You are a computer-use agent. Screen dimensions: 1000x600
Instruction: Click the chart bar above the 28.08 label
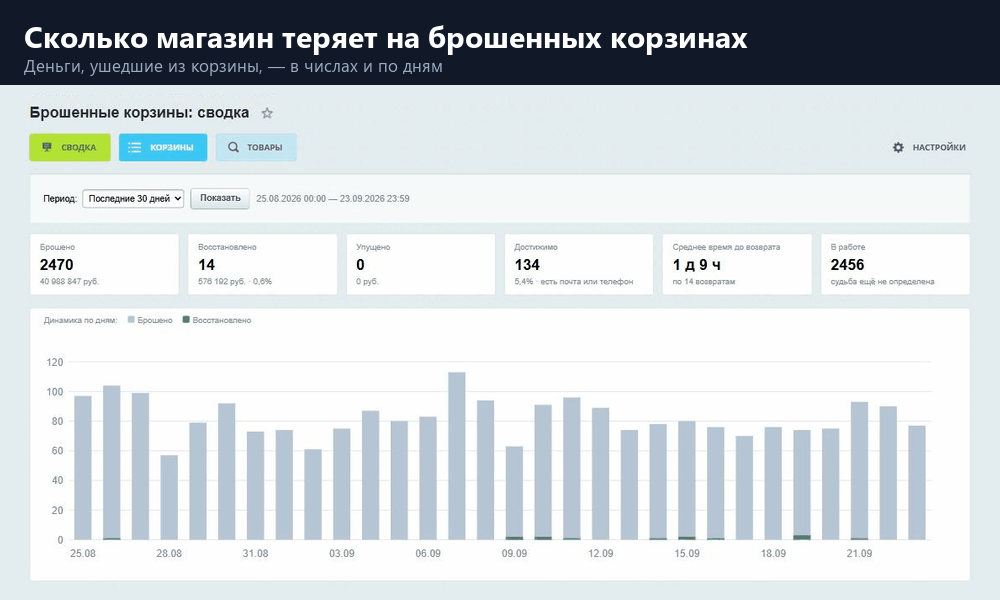click(x=169, y=497)
